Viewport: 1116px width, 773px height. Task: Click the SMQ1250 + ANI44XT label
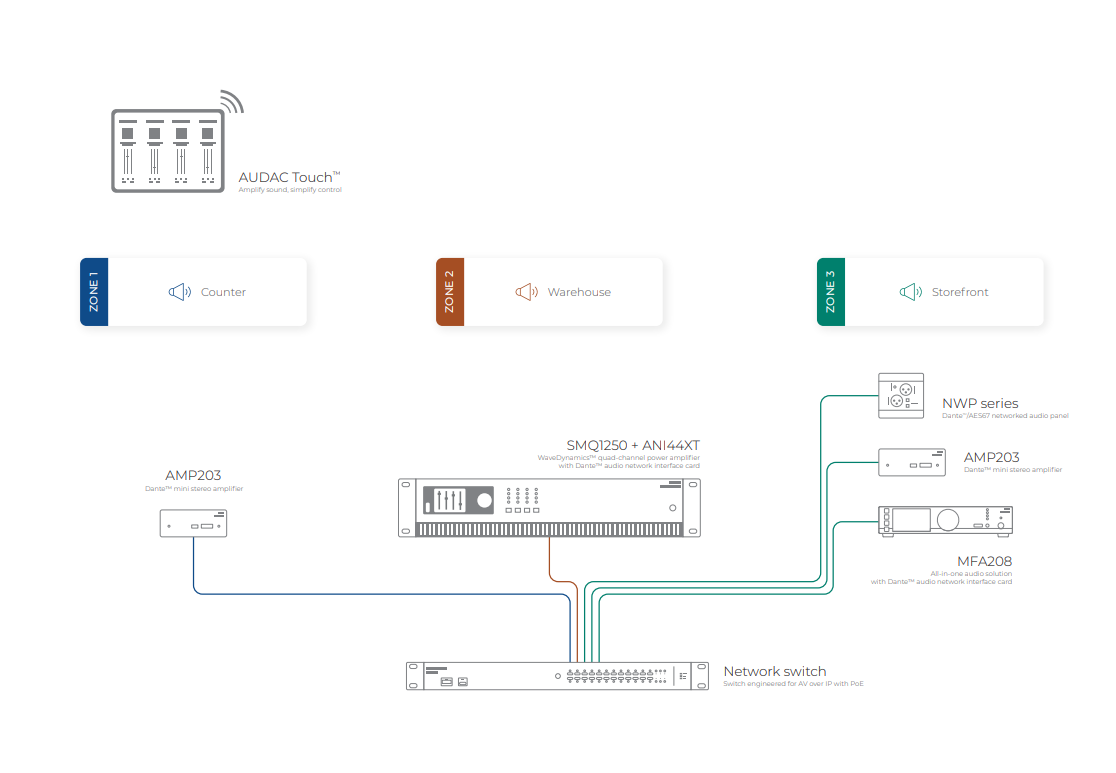point(633,446)
